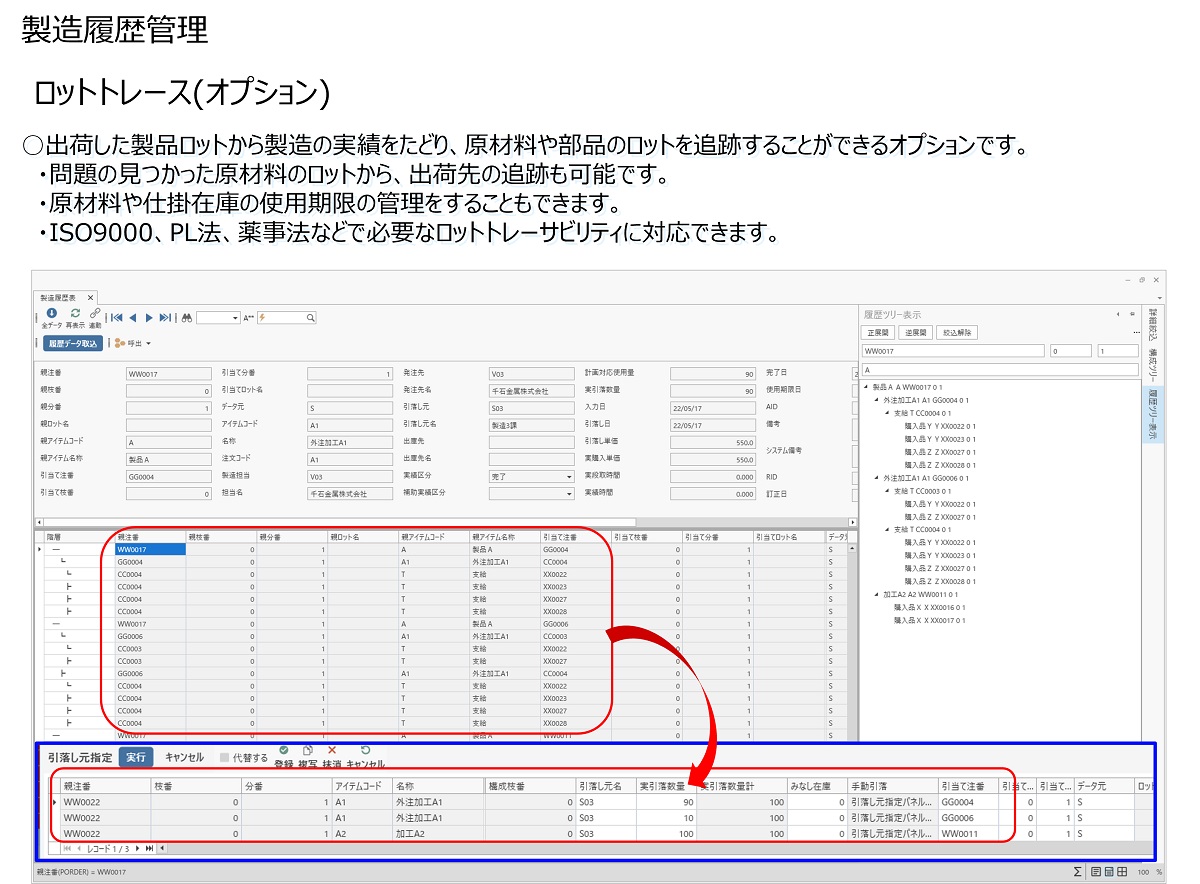Click the magnifier icon in filter box
1200x884 pixels.
click(x=311, y=318)
